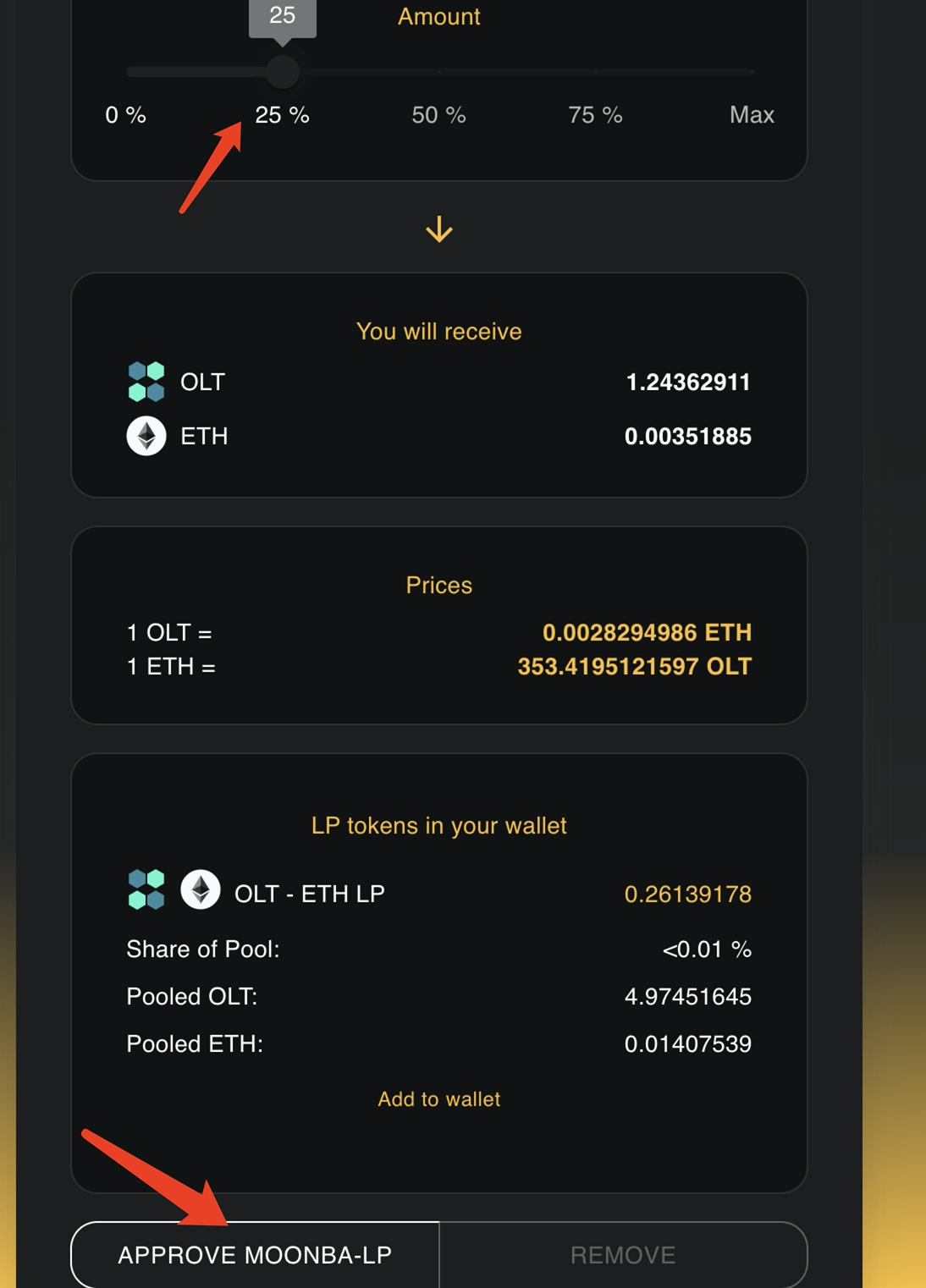926x1288 pixels.
Task: Click the ETH icon beside OLT - ETH LP
Action: pos(201,889)
